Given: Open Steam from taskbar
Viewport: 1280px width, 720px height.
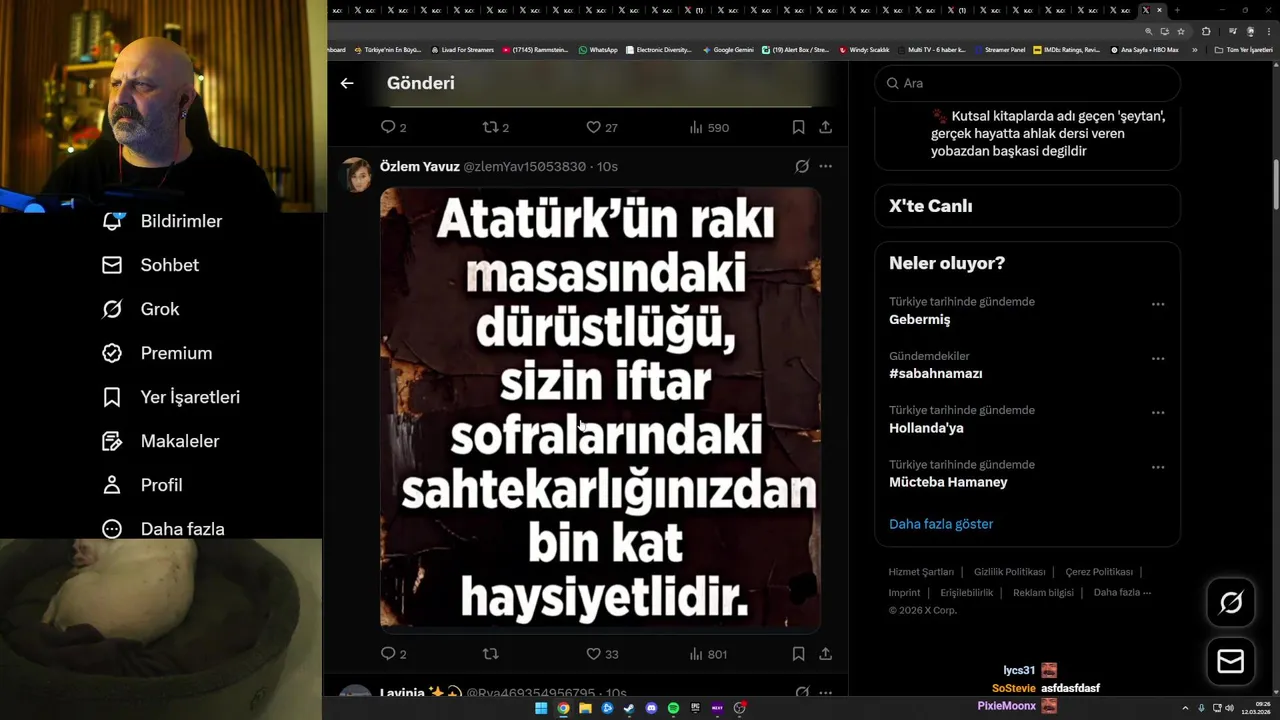Looking at the screenshot, I should [x=629, y=708].
